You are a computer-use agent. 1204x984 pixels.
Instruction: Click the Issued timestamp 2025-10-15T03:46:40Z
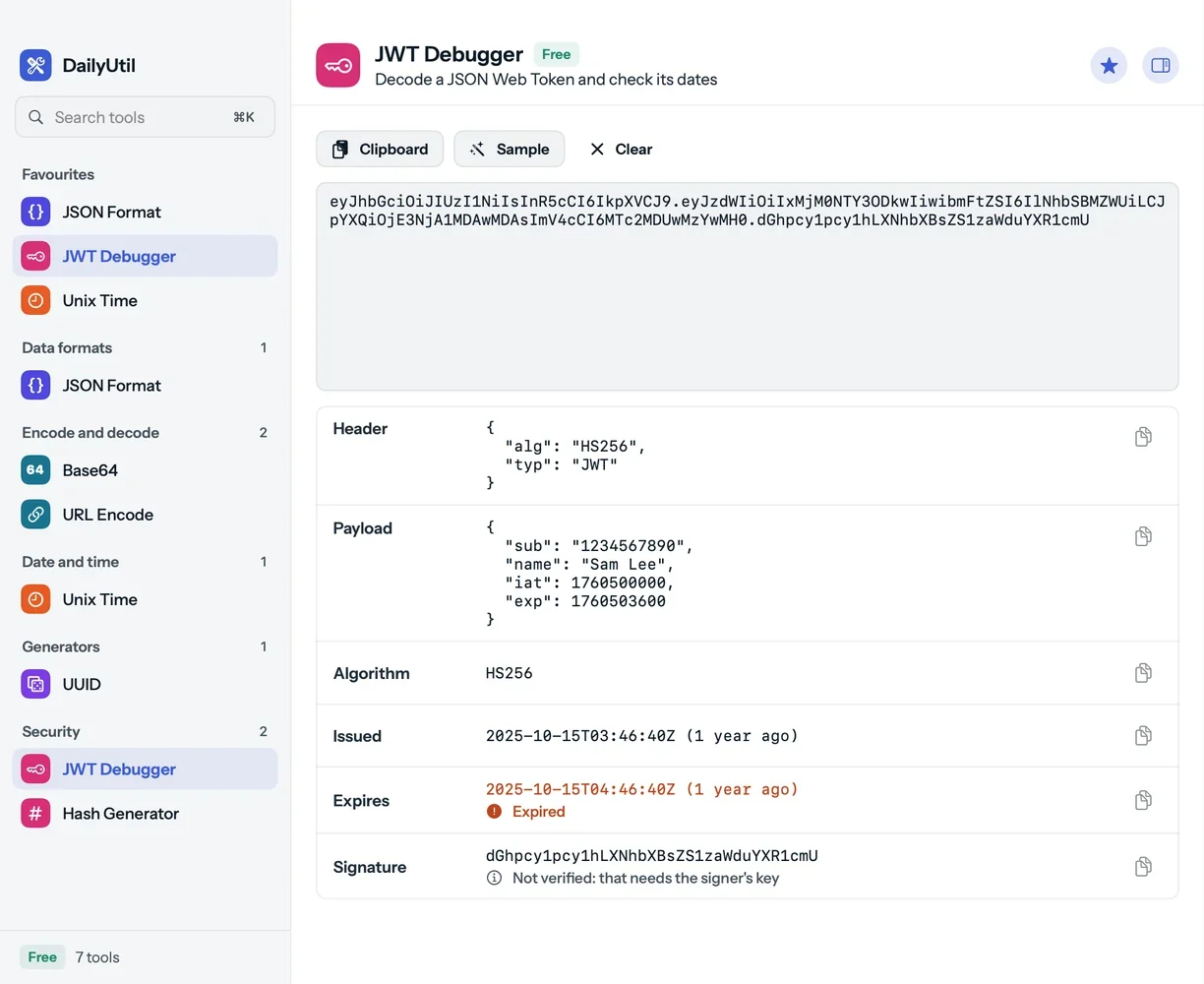point(580,736)
